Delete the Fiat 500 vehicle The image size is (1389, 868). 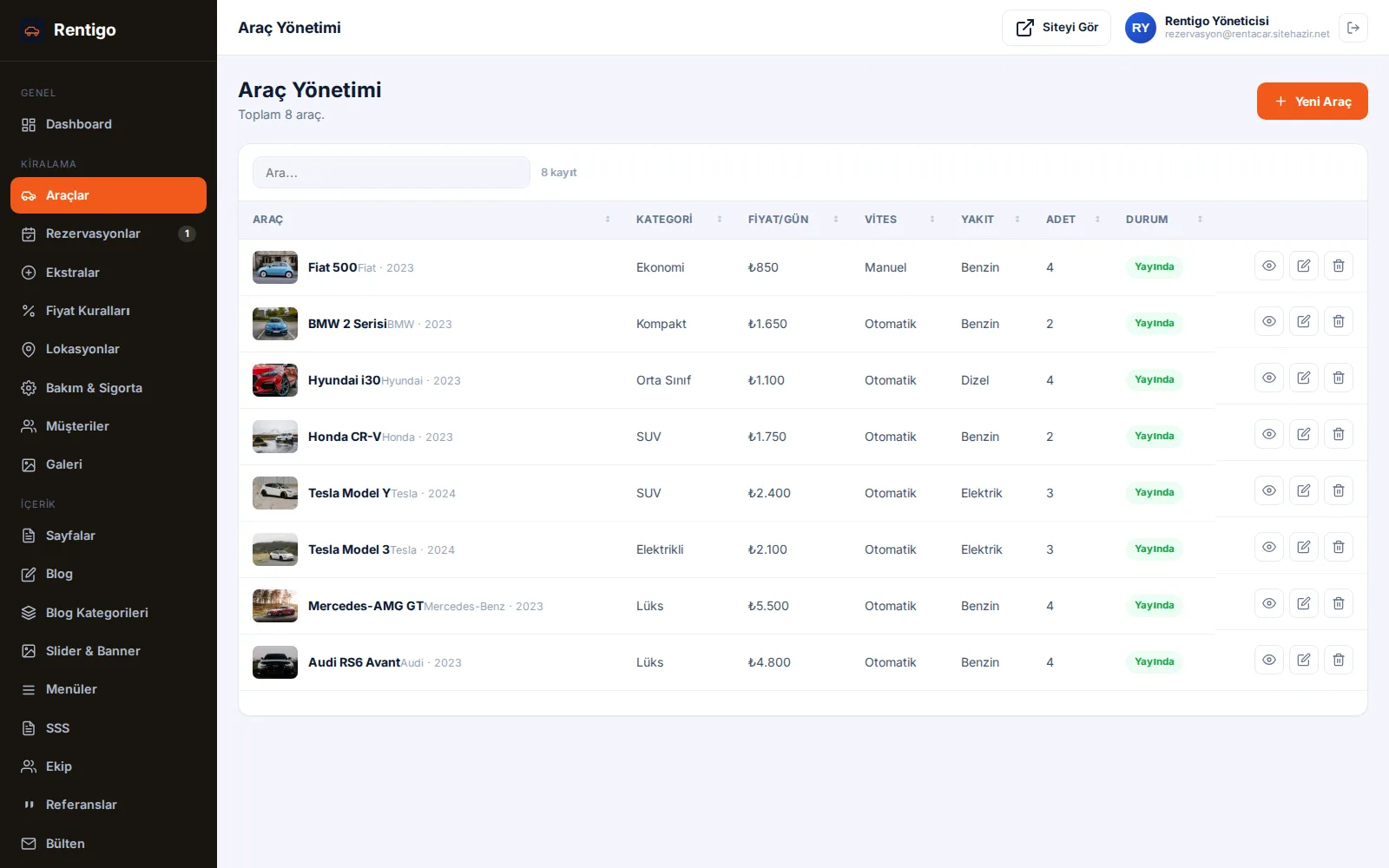tap(1339, 266)
